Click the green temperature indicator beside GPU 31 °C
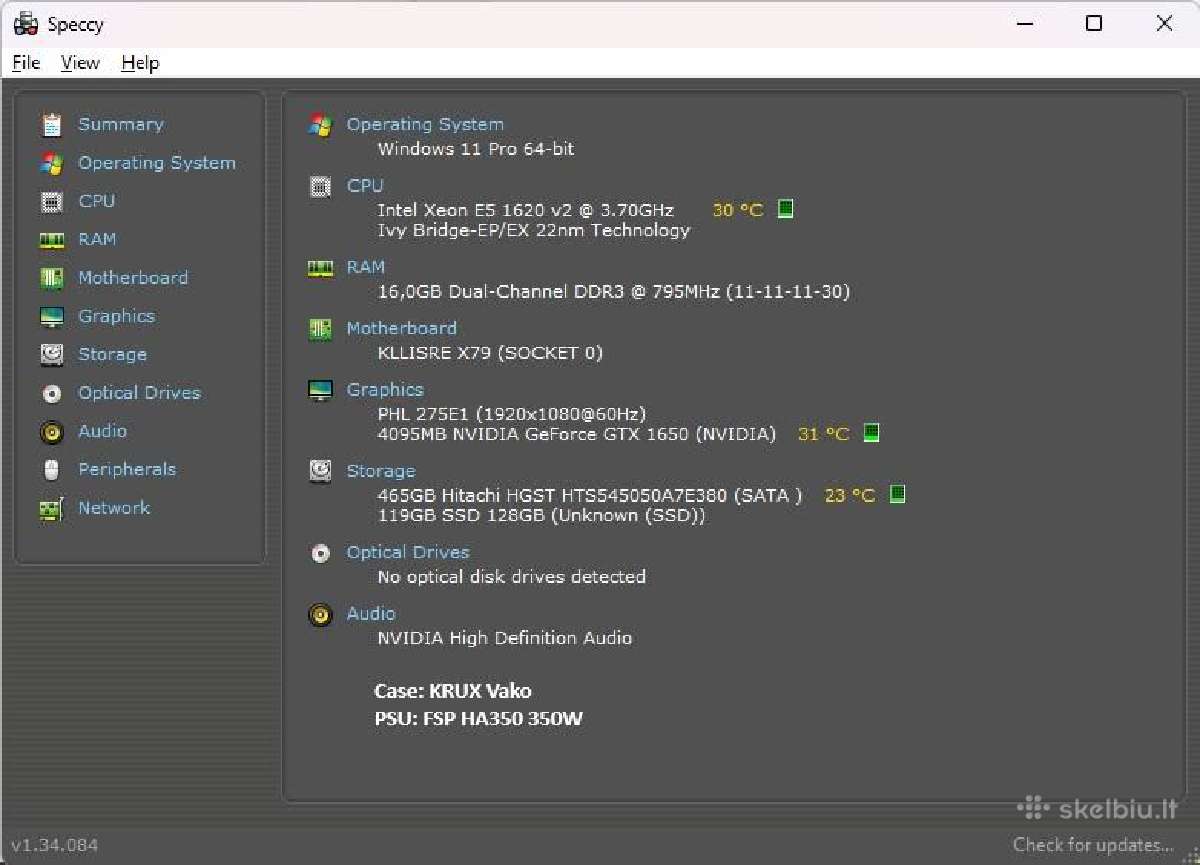The height and width of the screenshot is (865, 1200). 872,433
